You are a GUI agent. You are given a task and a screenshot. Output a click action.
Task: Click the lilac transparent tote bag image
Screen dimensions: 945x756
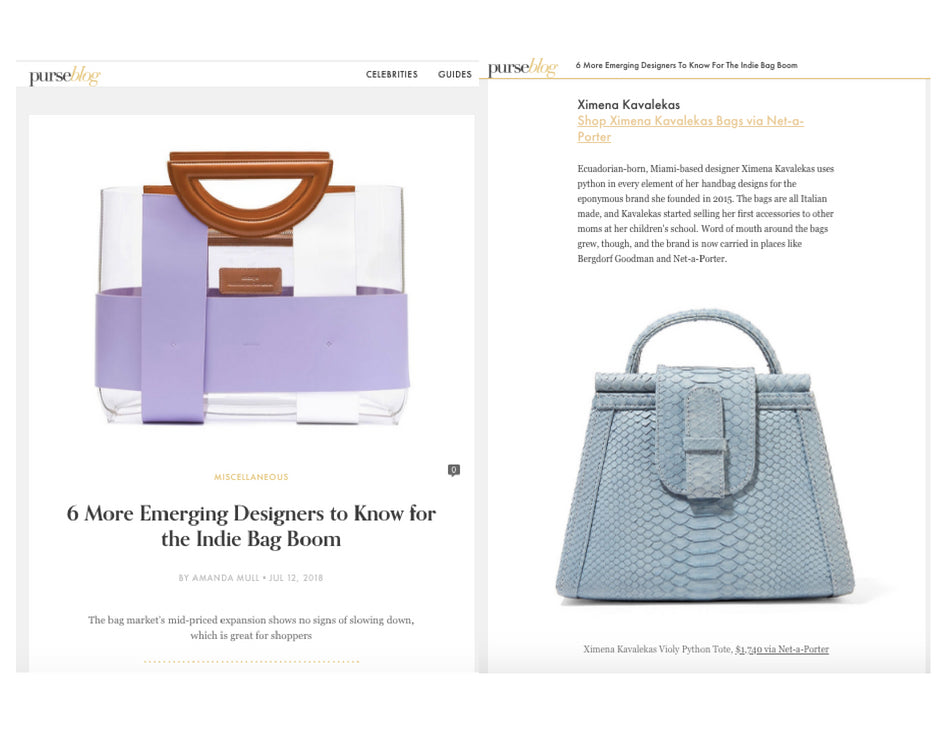click(252, 288)
